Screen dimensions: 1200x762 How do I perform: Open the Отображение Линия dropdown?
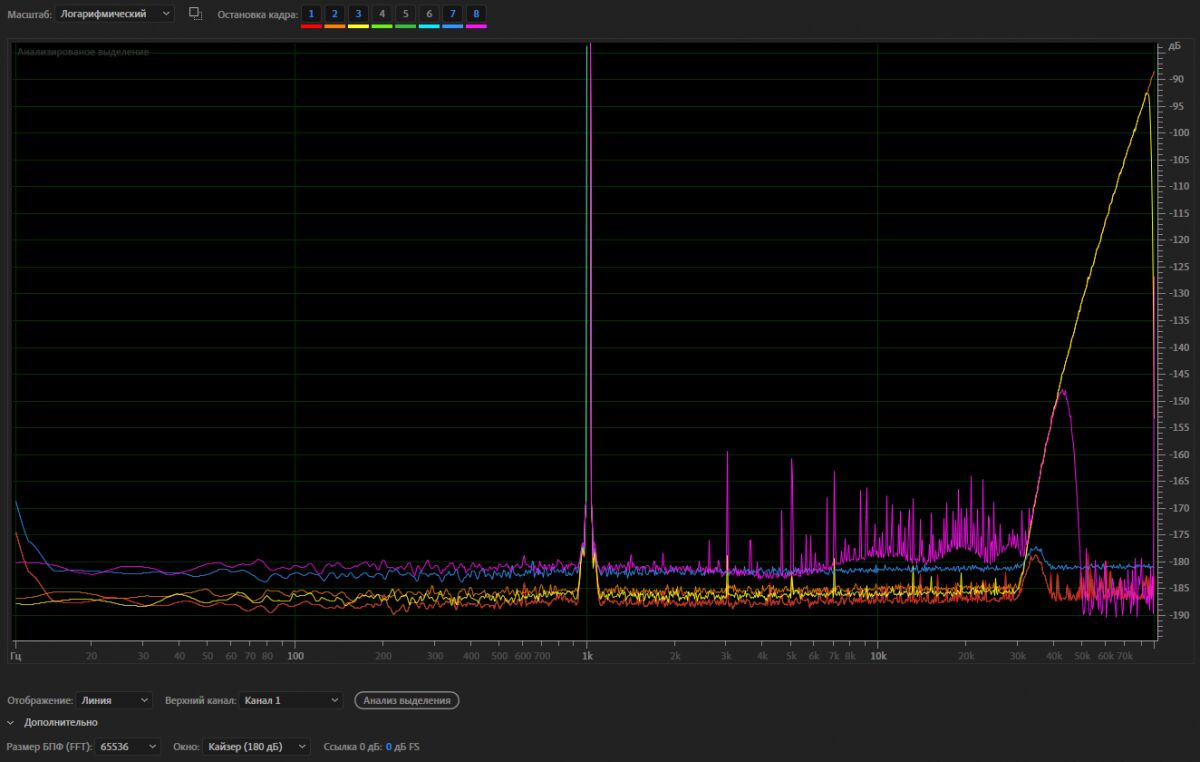point(114,700)
